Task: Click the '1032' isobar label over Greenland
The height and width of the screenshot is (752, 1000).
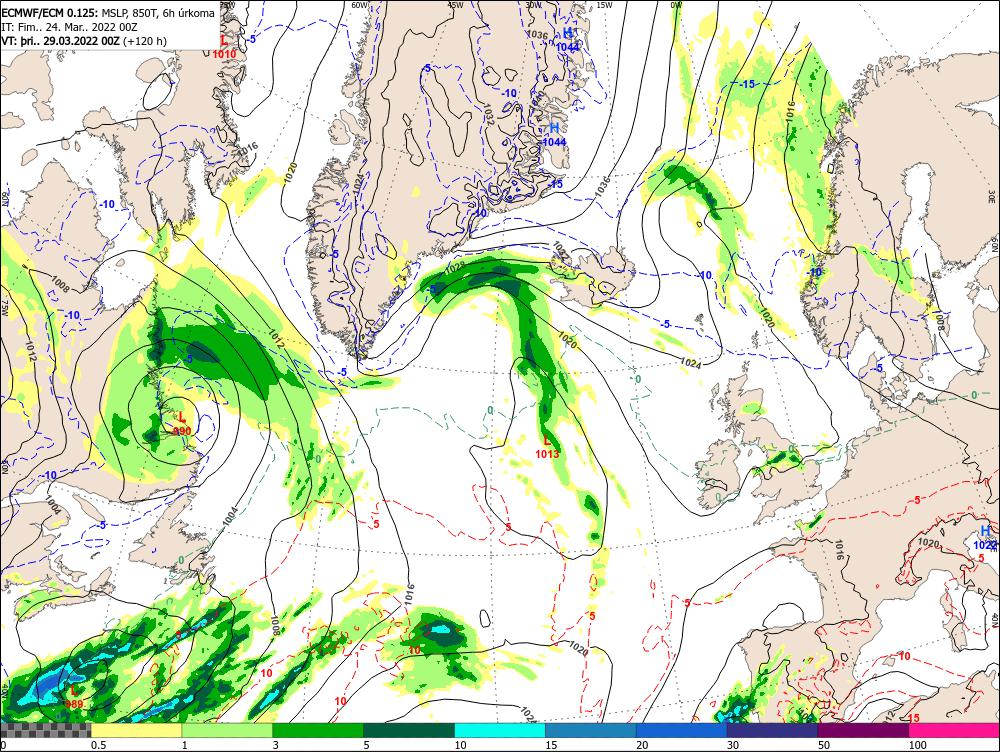Action: click(489, 114)
